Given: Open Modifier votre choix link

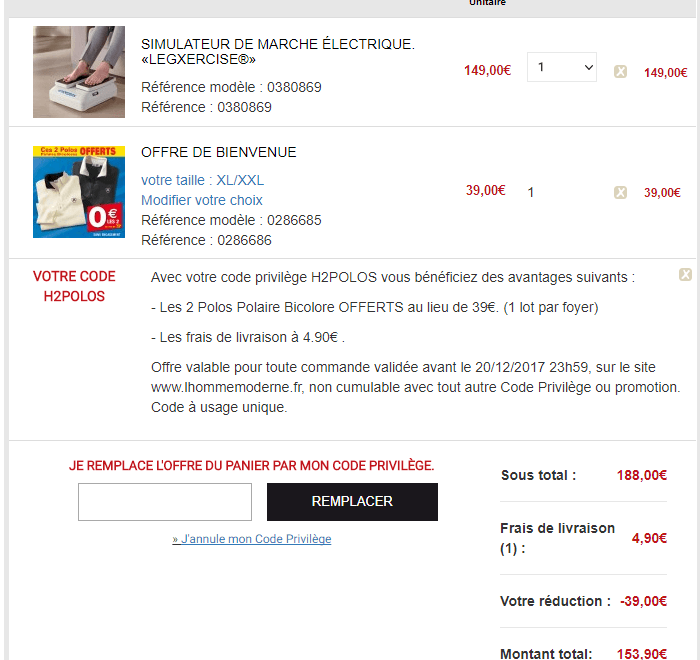Looking at the screenshot, I should (202, 200).
